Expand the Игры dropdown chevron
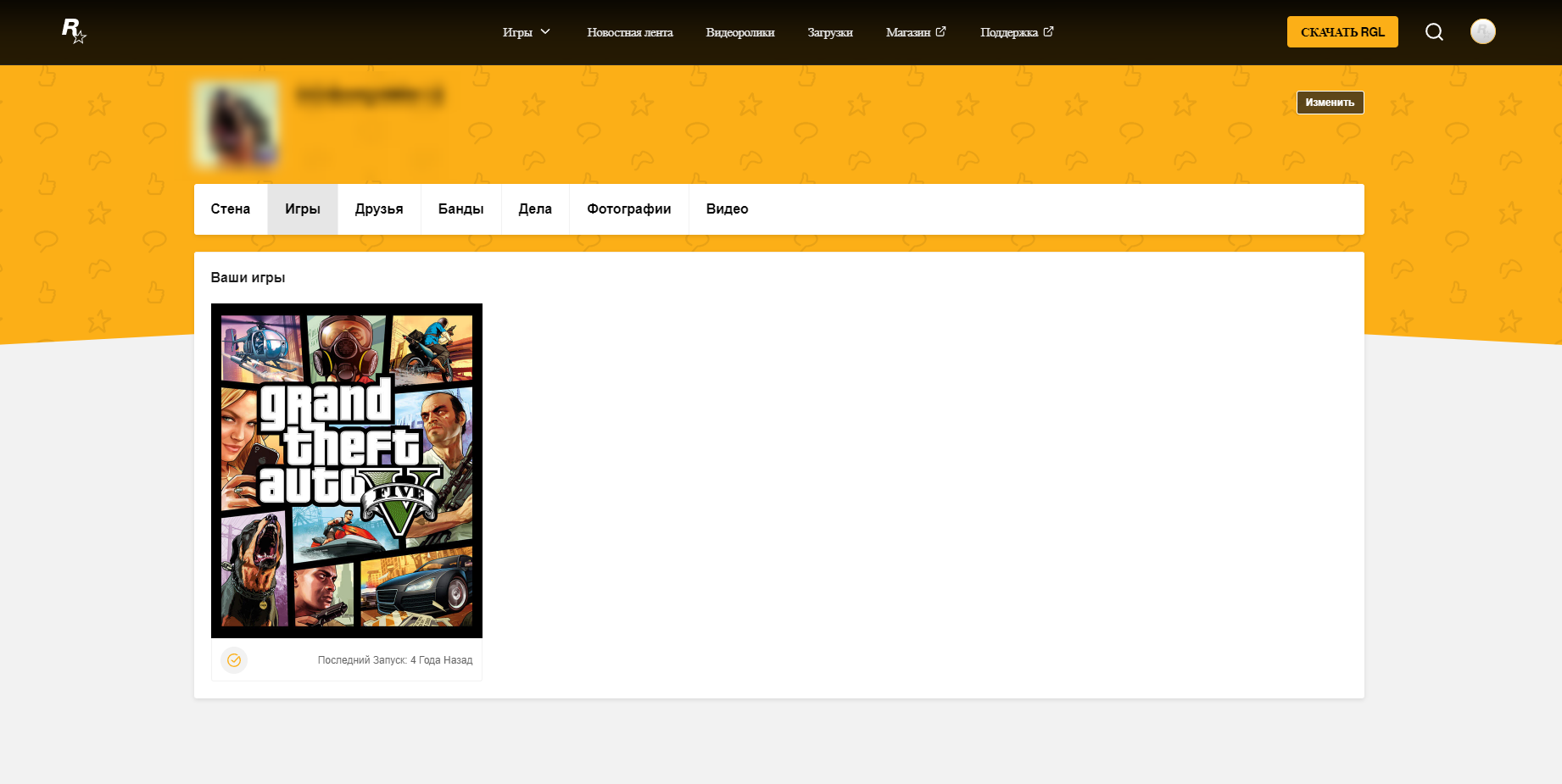Screen dimensions: 1562x784 pos(545,31)
